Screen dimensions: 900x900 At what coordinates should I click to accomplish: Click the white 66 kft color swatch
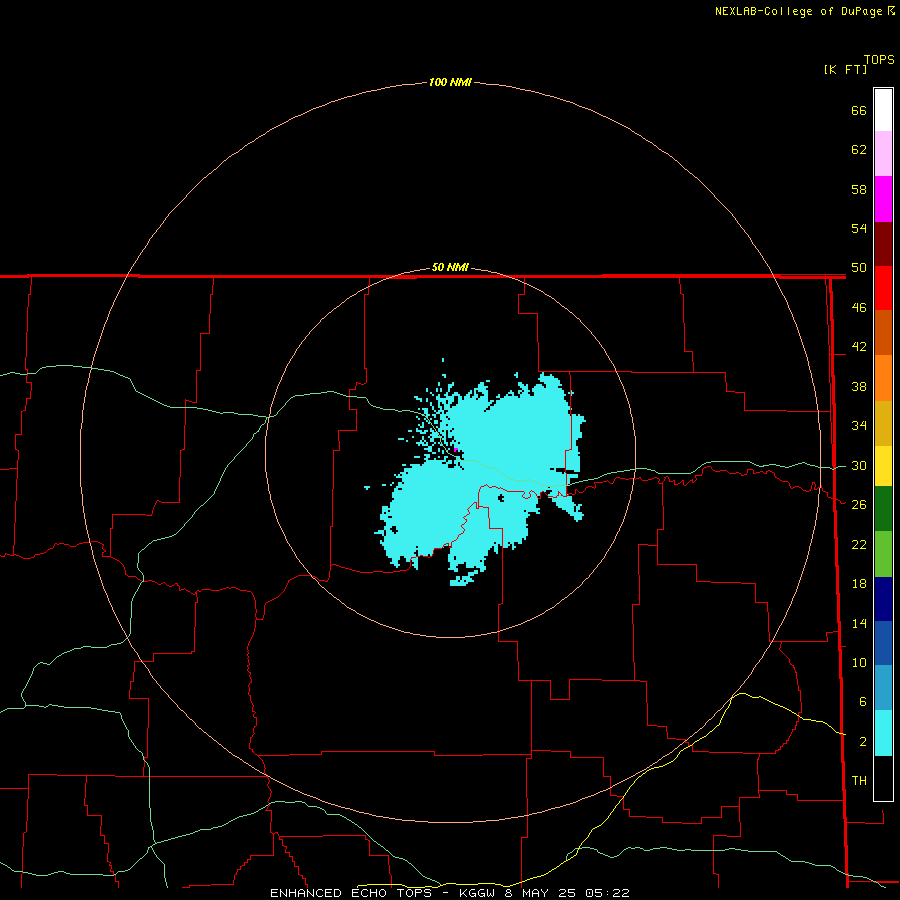click(x=883, y=110)
